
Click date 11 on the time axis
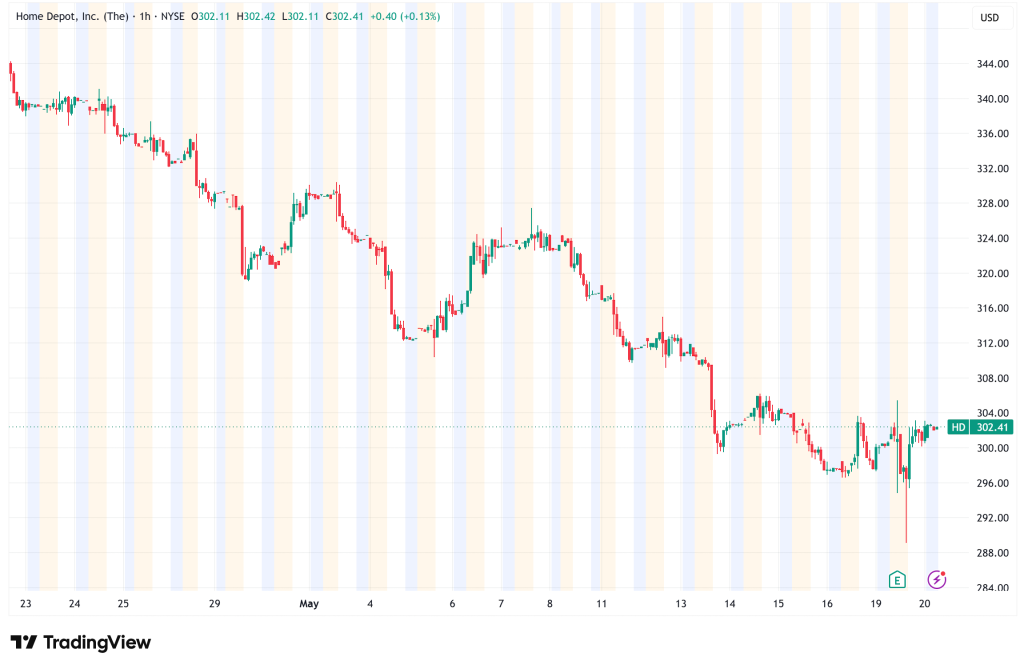tap(601, 604)
